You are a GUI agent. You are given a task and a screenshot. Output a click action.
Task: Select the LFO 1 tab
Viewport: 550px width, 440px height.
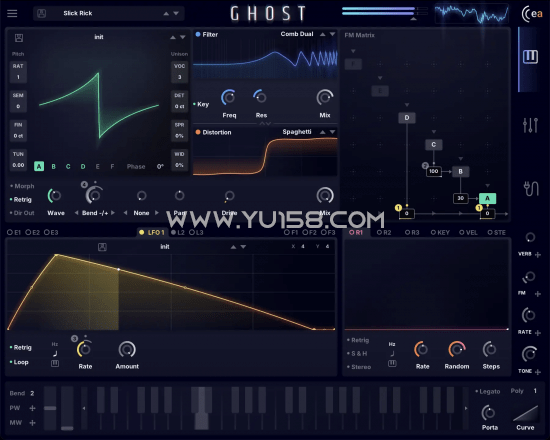pos(152,232)
